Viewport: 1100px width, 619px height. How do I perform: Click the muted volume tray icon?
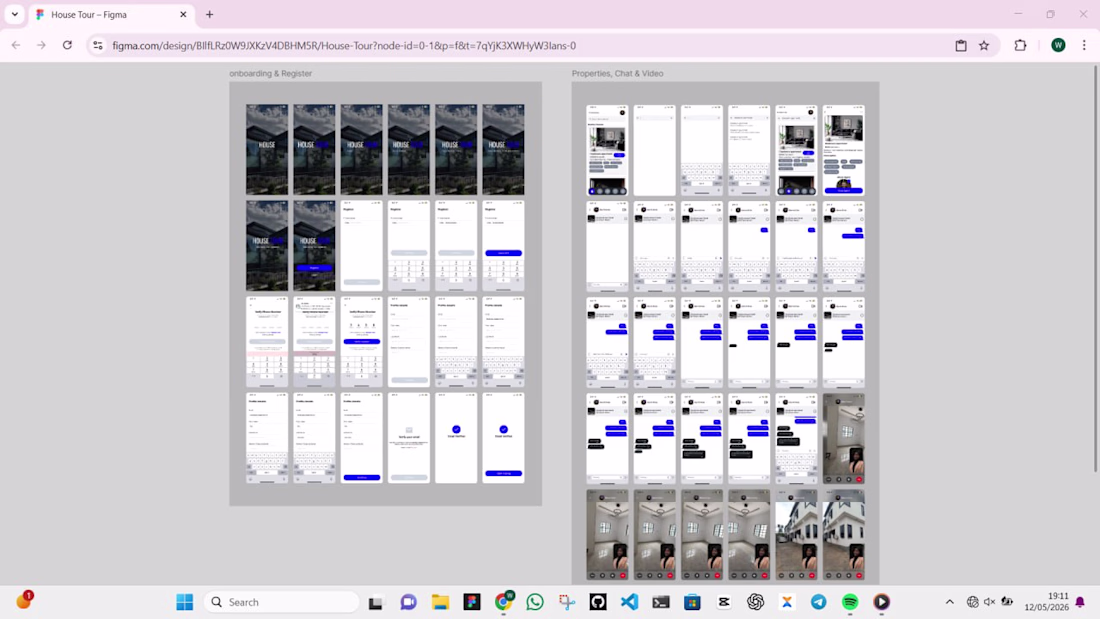click(990, 602)
